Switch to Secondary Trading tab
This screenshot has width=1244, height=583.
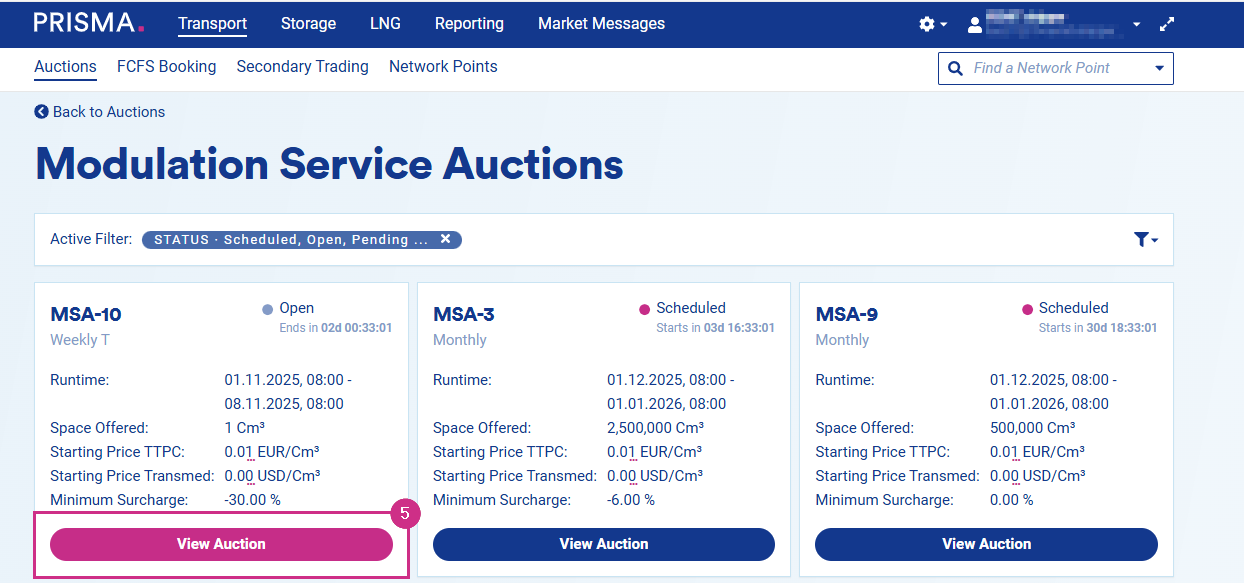pos(302,67)
